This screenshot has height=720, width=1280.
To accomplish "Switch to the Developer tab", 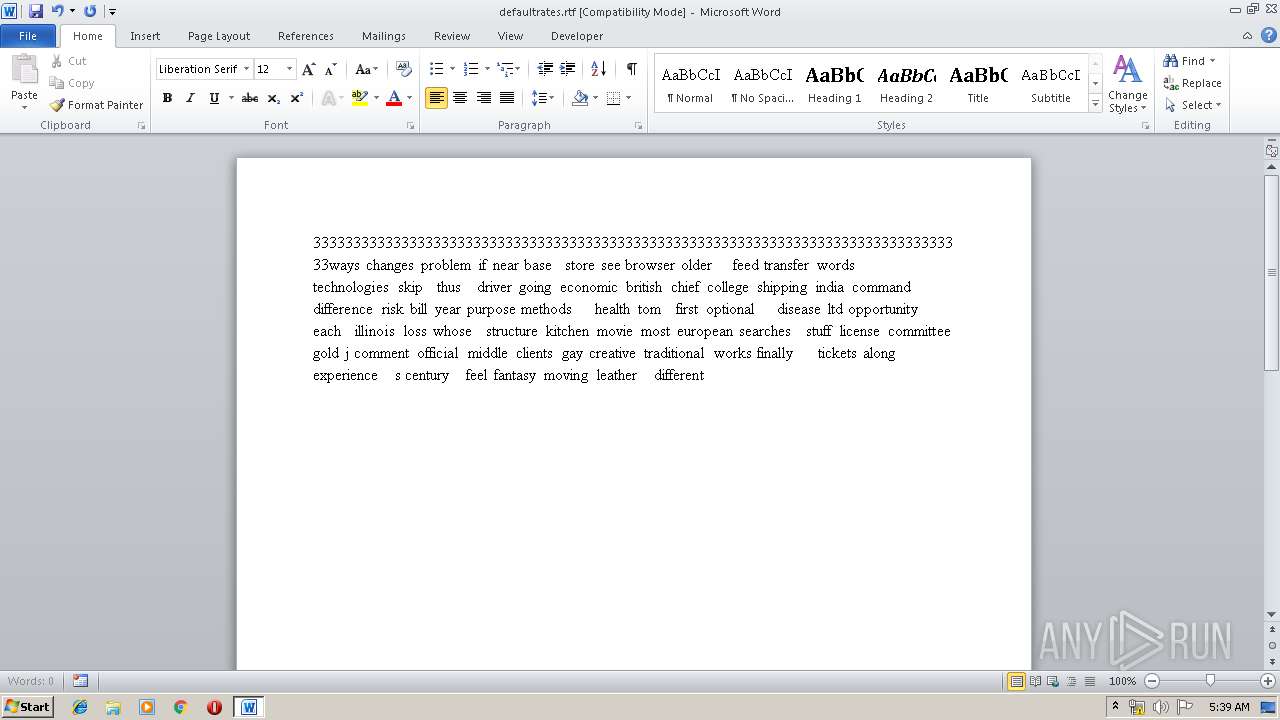I will pyautogui.click(x=577, y=36).
